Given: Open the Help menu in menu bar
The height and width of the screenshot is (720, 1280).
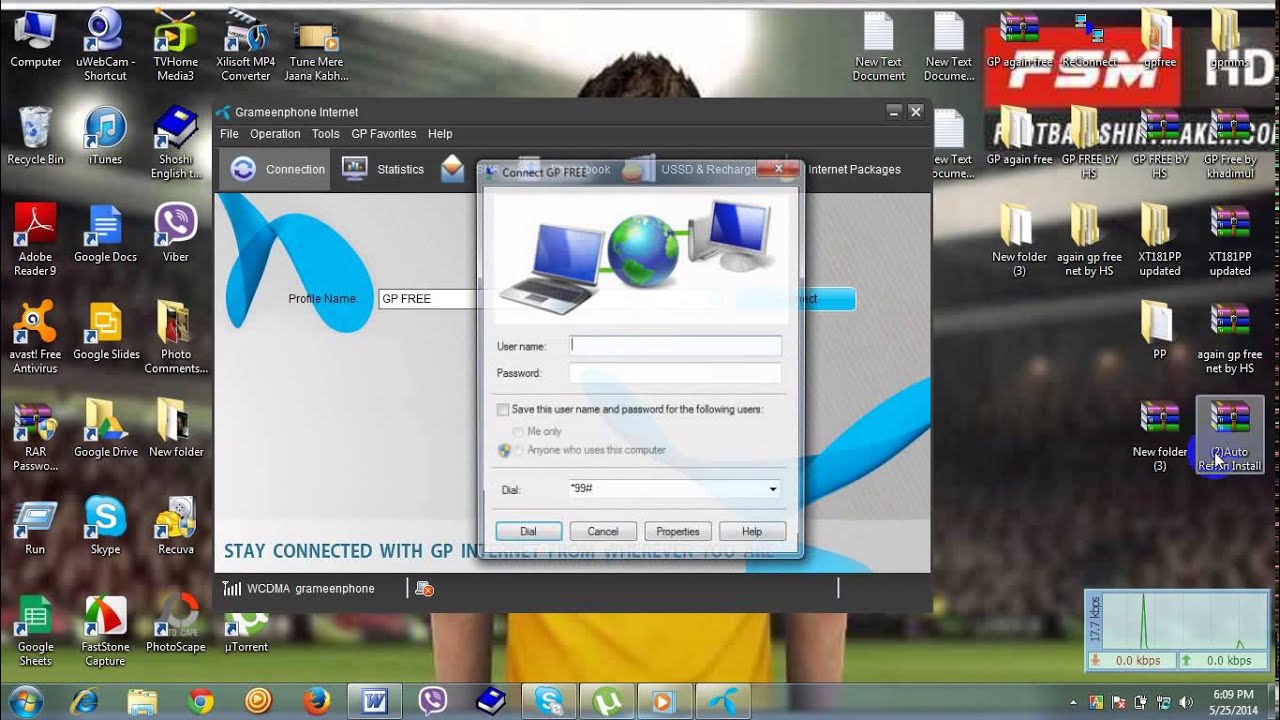Looking at the screenshot, I should (440, 133).
